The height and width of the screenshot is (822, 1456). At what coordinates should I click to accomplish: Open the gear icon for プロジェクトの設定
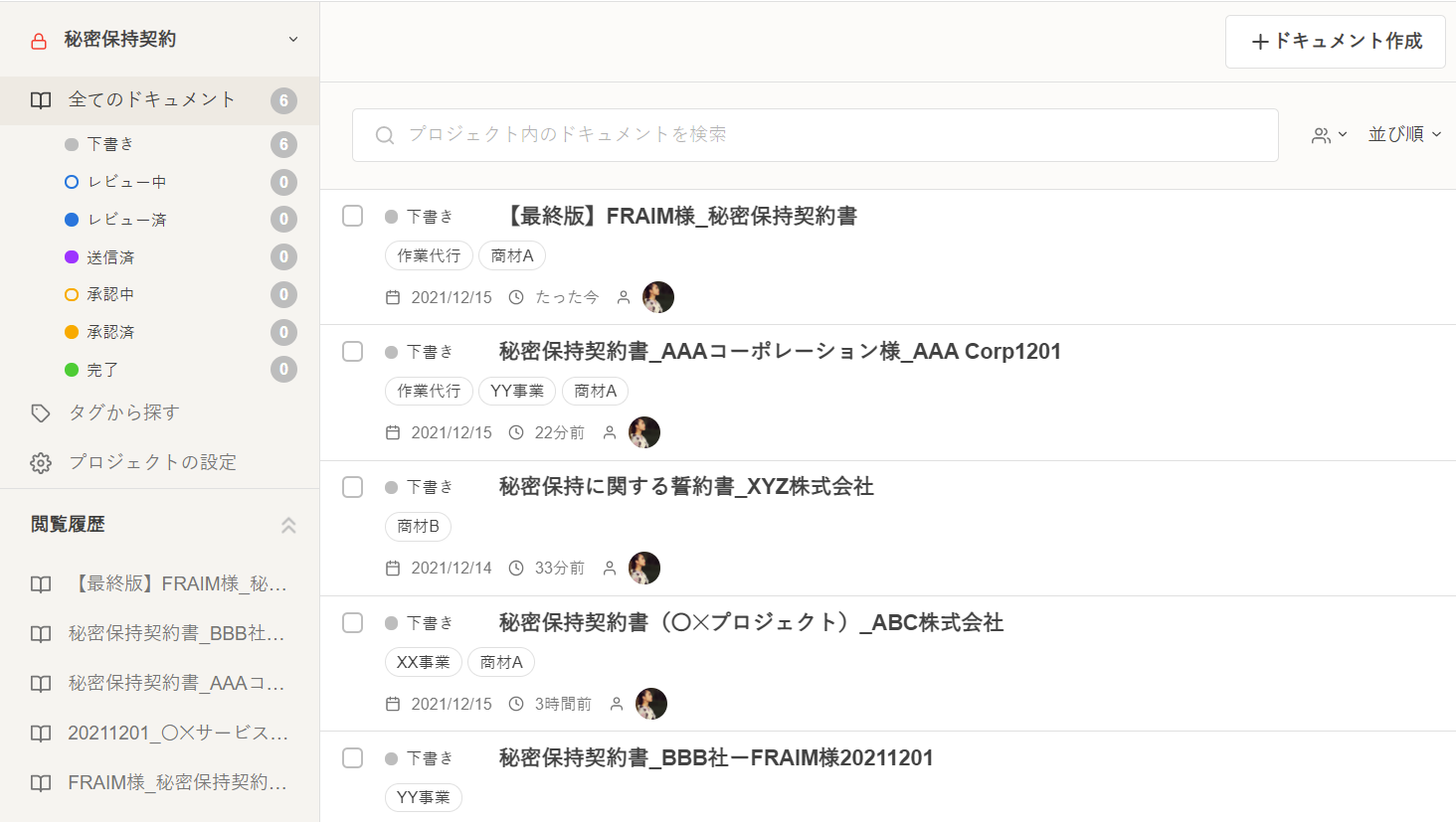click(x=41, y=463)
